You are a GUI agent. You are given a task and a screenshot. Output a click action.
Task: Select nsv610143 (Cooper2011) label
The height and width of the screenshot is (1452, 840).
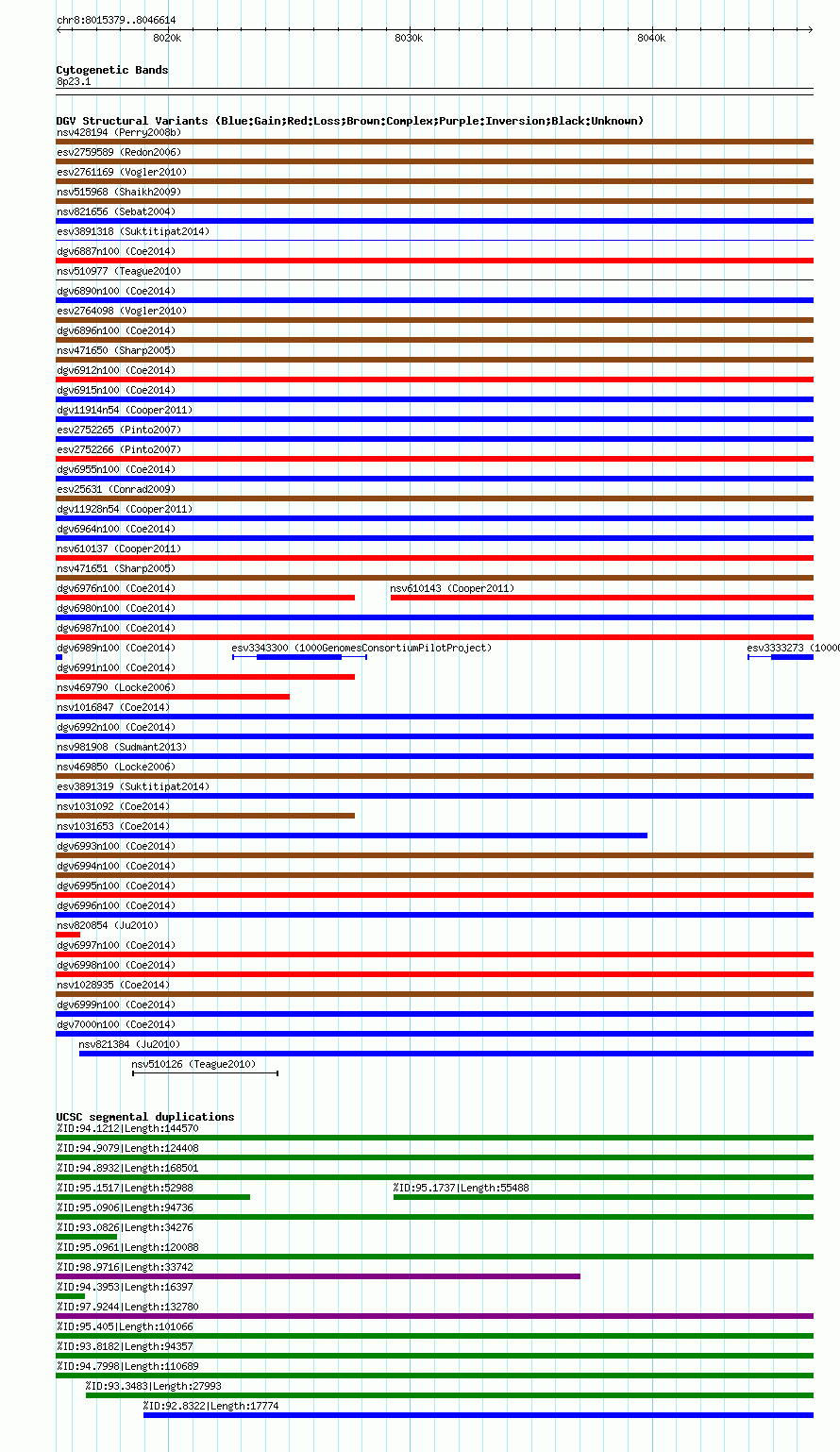[453, 588]
